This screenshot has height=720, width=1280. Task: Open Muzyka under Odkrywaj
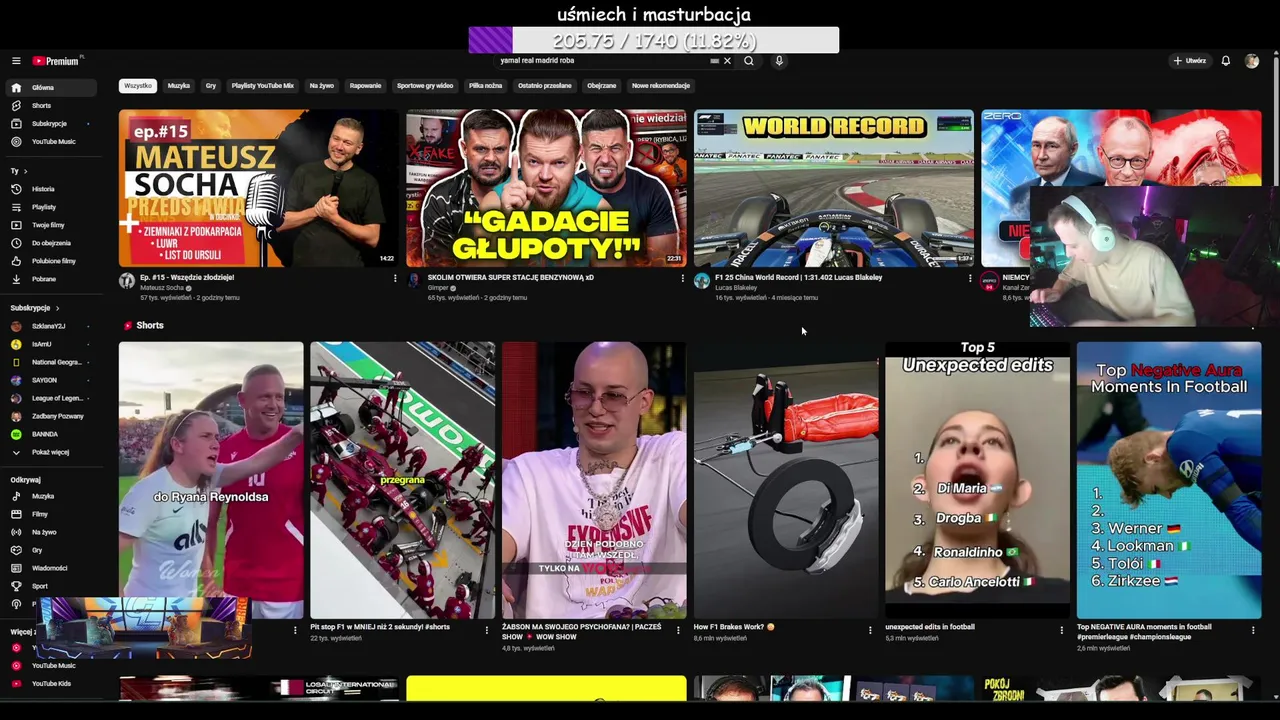click(x=50, y=496)
